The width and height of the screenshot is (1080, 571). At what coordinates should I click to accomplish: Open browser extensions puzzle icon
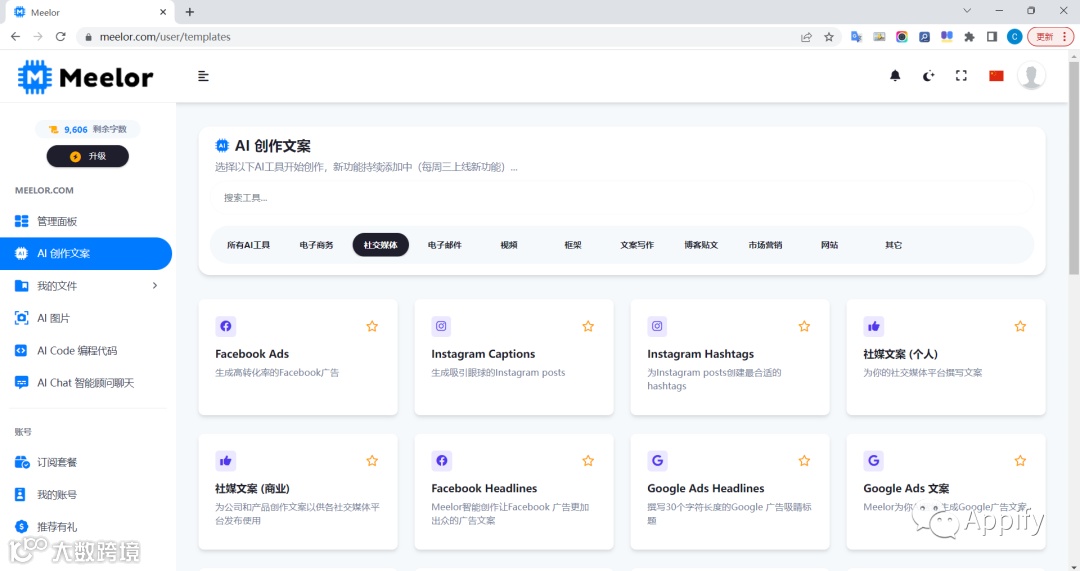[x=969, y=37]
